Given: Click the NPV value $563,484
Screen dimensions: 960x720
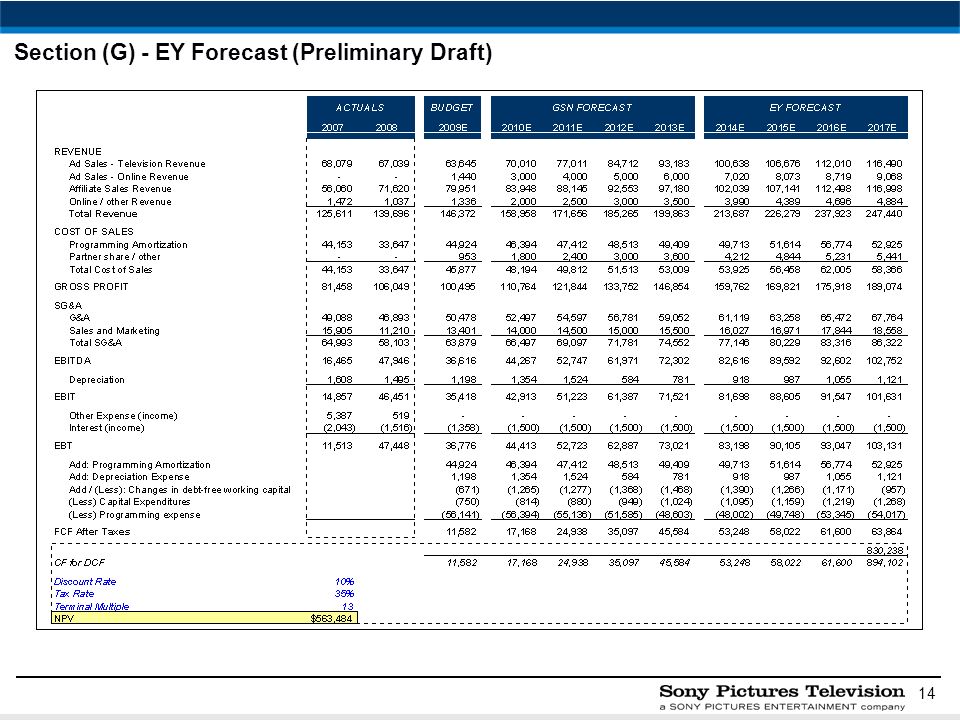Looking at the screenshot, I should (331, 618).
